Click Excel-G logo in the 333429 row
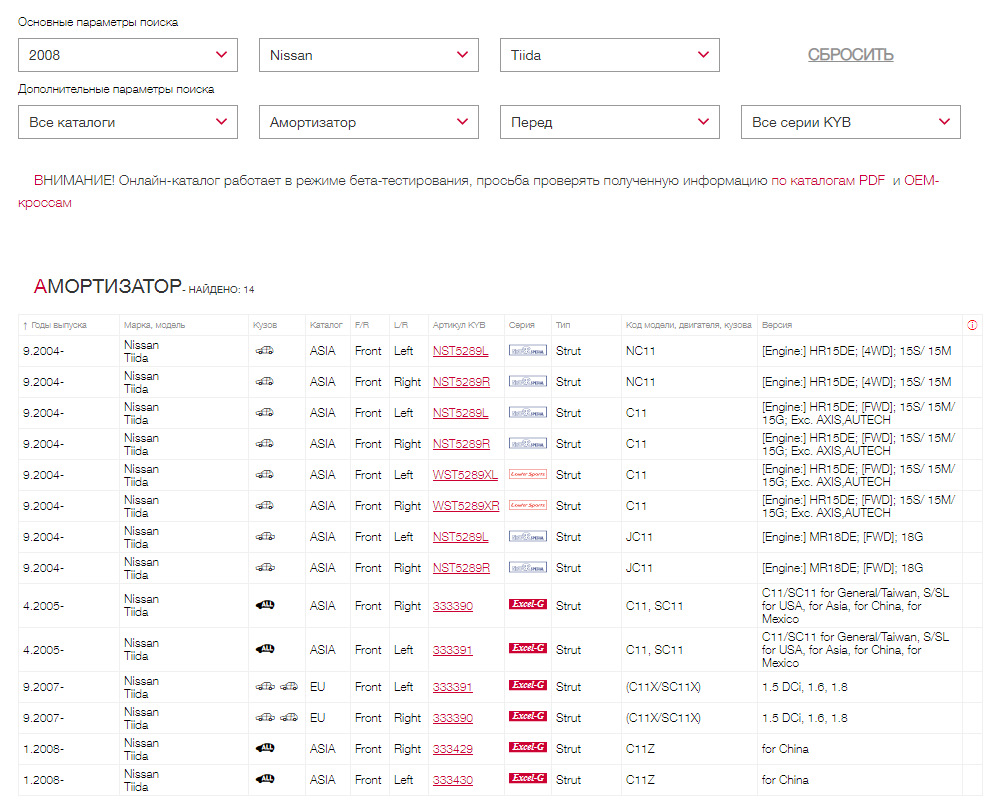999x804 pixels. (x=527, y=748)
